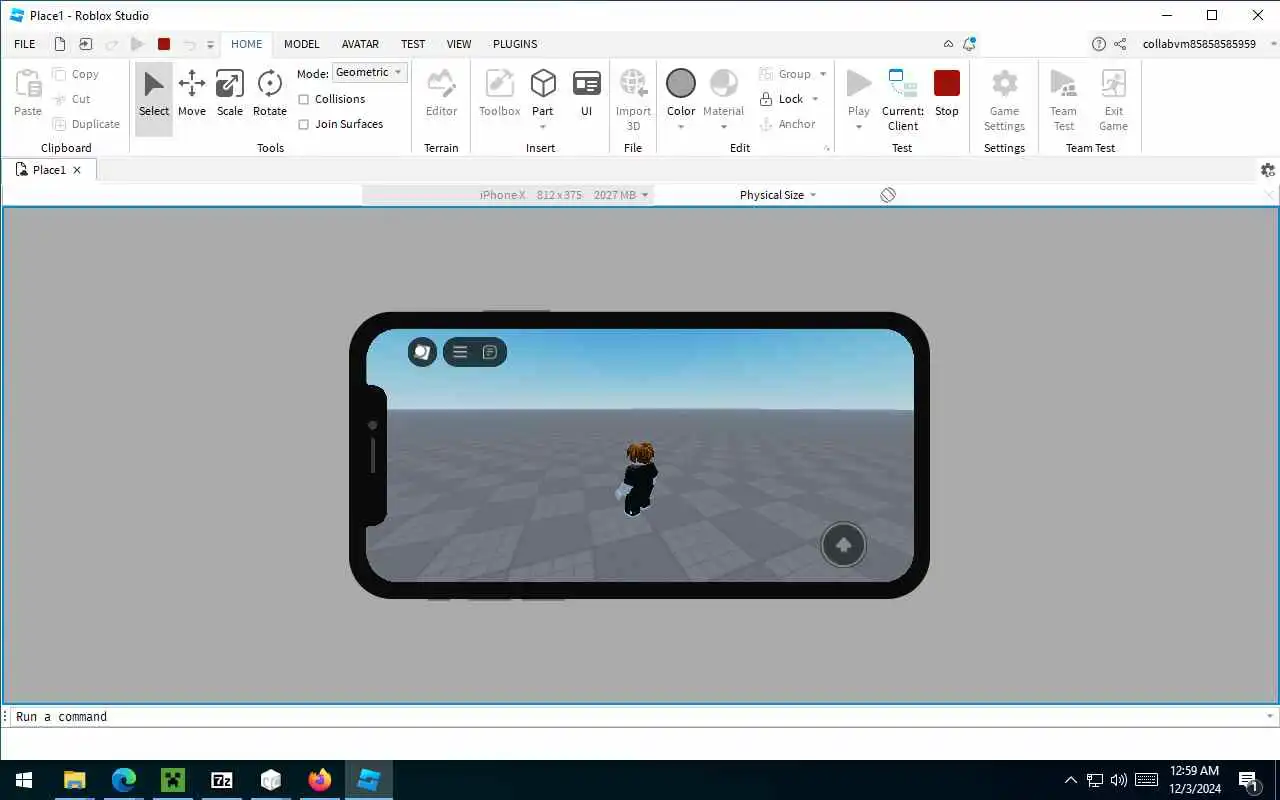Click the Lock button

(782, 99)
